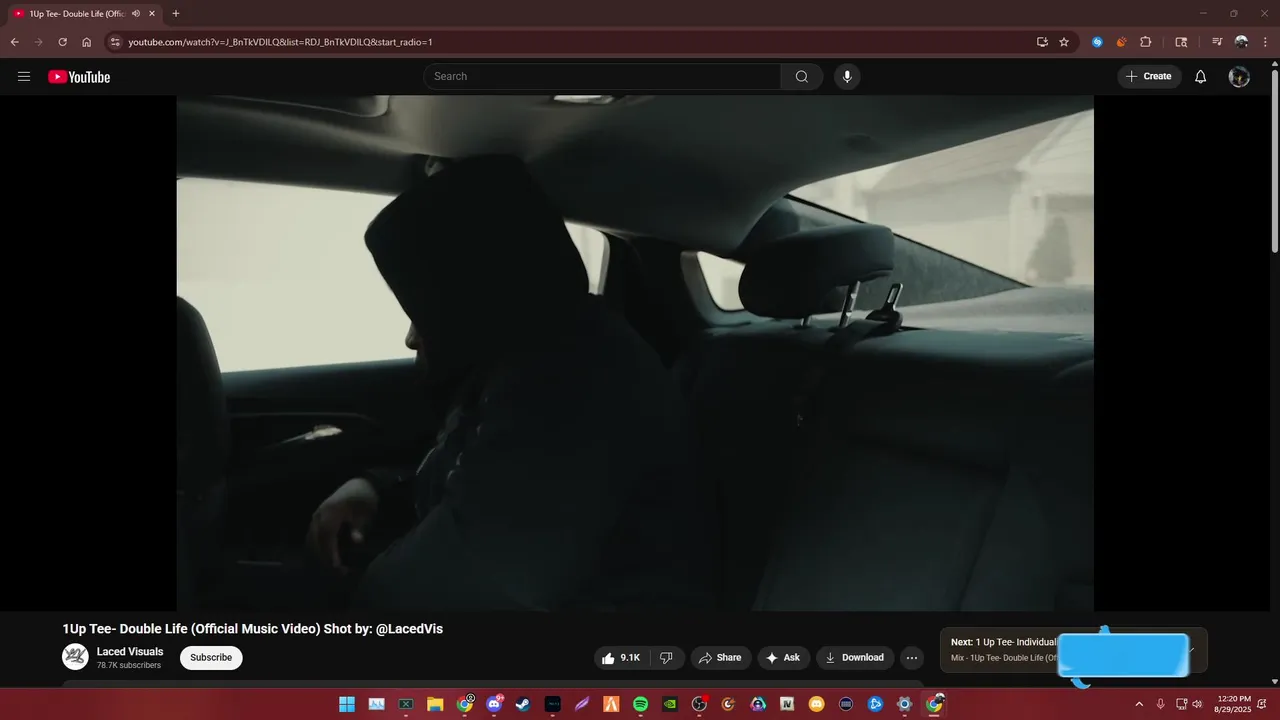The width and height of the screenshot is (1280, 720).
Task: Open Chrome three-dot menu
Action: coord(1265,42)
